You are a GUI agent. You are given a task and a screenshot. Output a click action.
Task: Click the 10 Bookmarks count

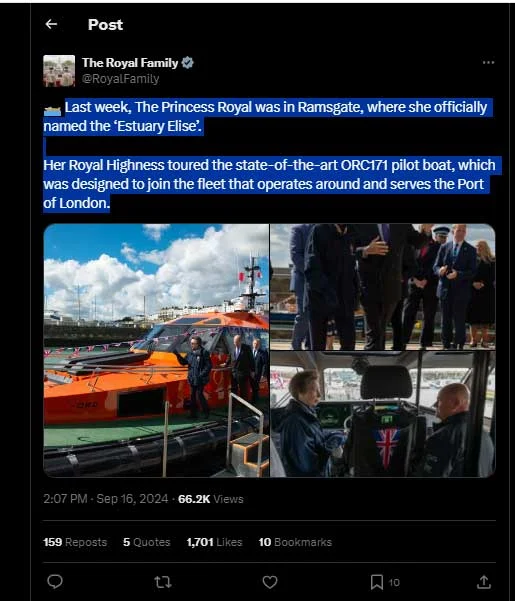pyautogui.click(x=295, y=542)
